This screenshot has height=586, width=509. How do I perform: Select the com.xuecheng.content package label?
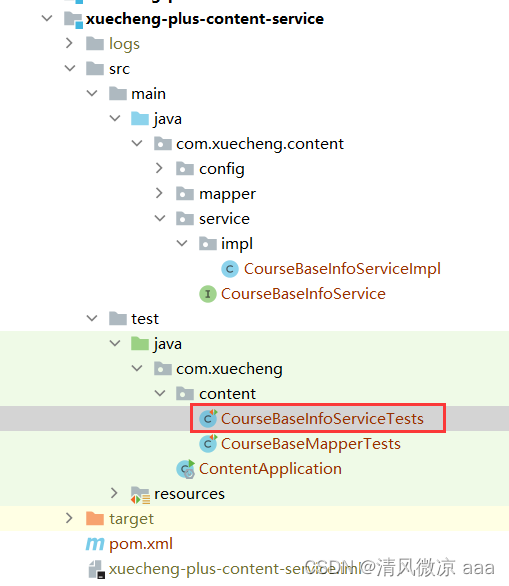click(x=260, y=144)
